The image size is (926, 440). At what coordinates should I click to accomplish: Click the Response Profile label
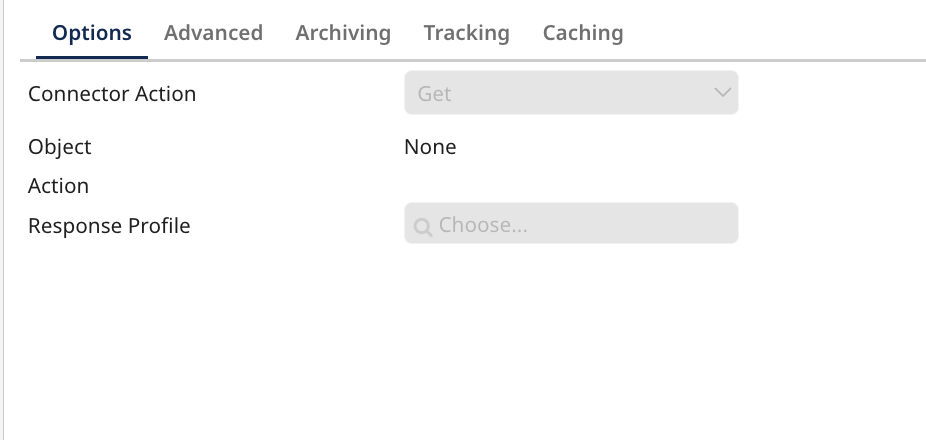(109, 226)
